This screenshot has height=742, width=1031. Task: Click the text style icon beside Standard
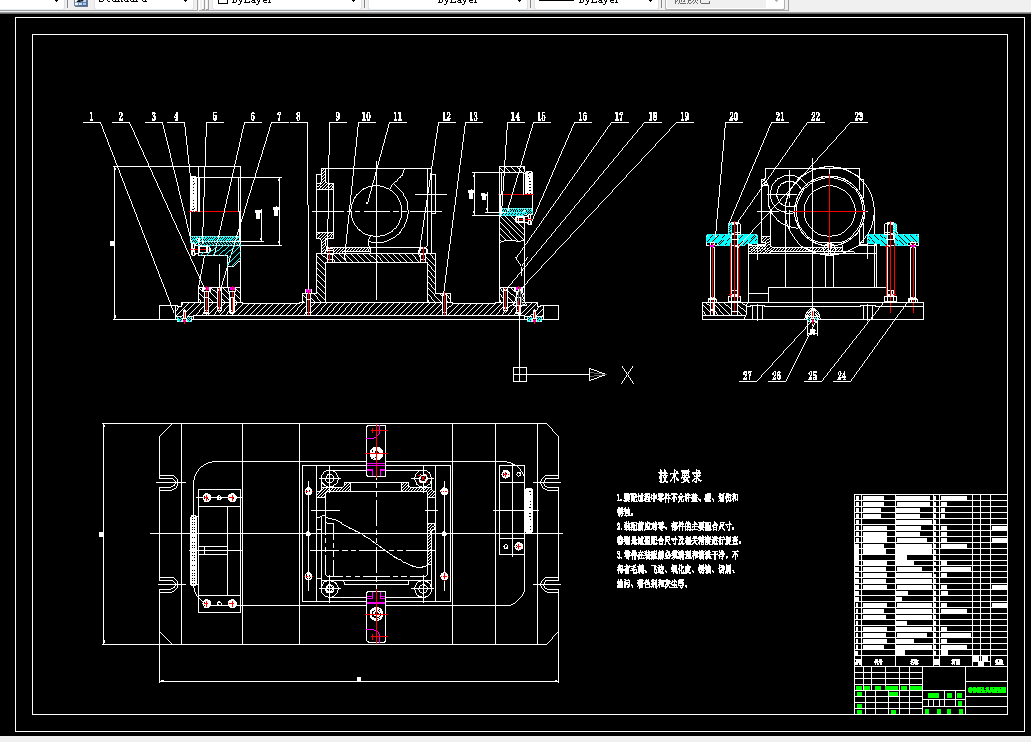click(81, 2)
